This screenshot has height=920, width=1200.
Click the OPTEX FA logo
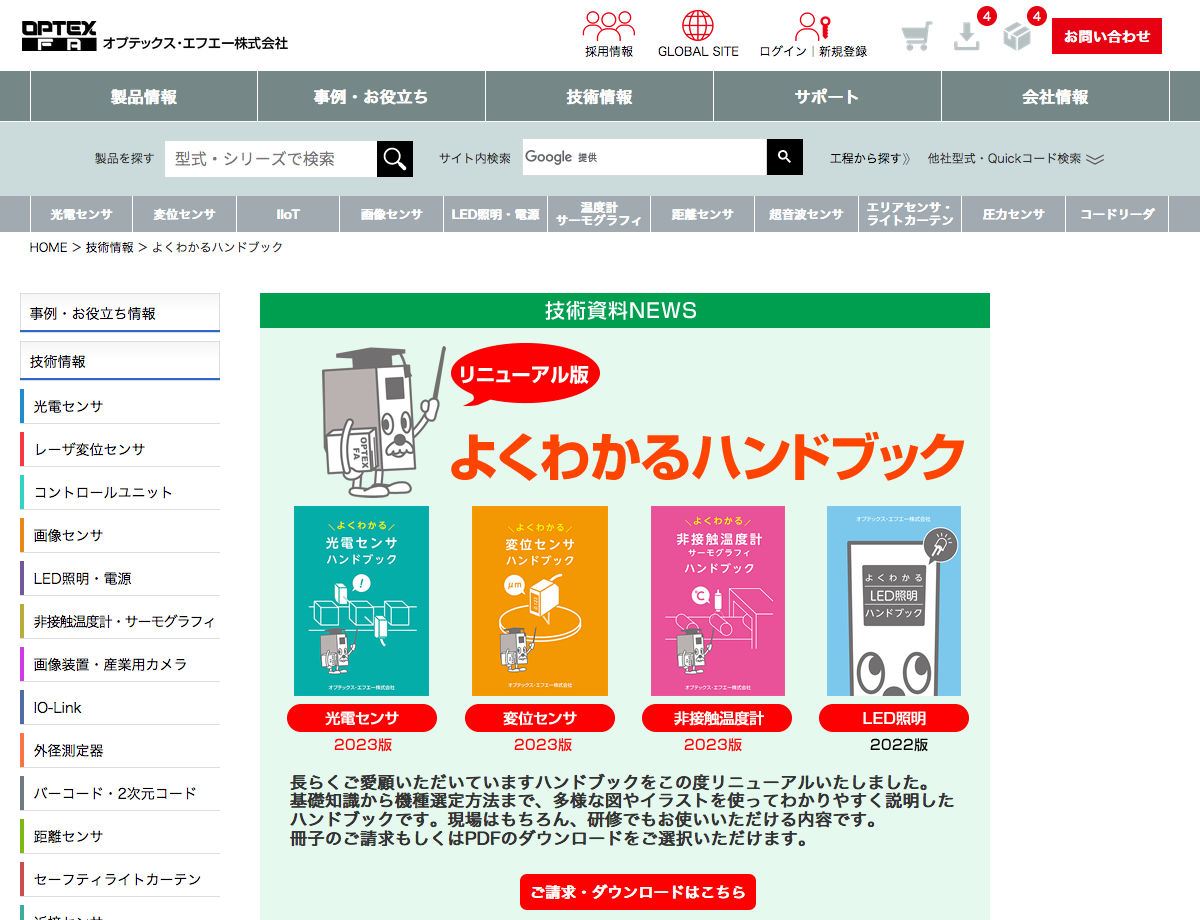pyautogui.click(x=60, y=36)
